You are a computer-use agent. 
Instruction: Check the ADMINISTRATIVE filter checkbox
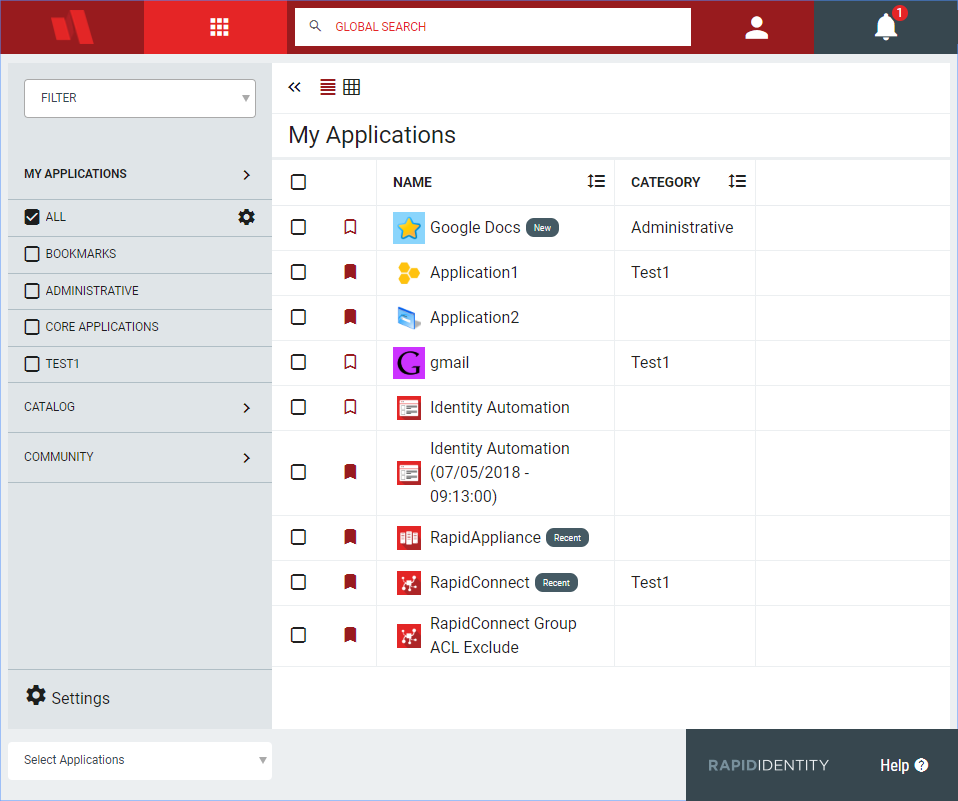click(32, 291)
